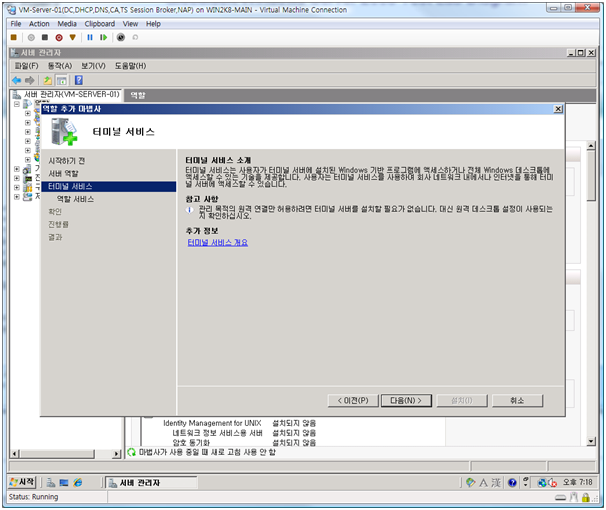Click the Forward arrow in Server Manager
606x510 pixels.
pos(30,80)
